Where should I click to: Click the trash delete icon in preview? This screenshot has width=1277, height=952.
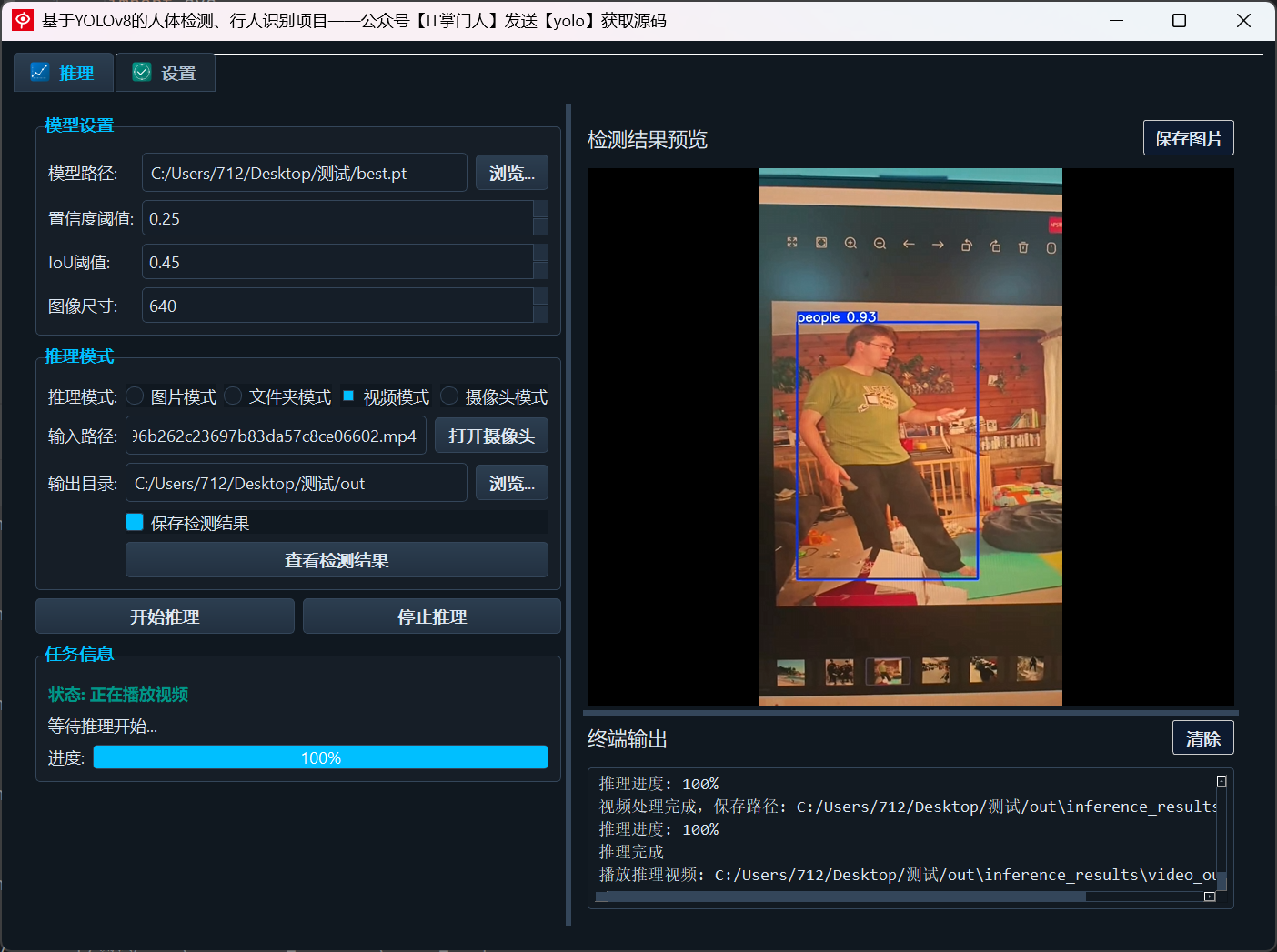coord(1023,246)
